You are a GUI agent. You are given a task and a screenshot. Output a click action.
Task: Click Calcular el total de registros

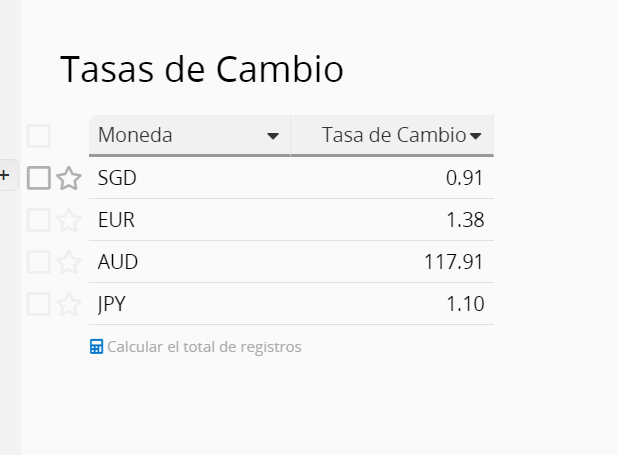pos(204,347)
